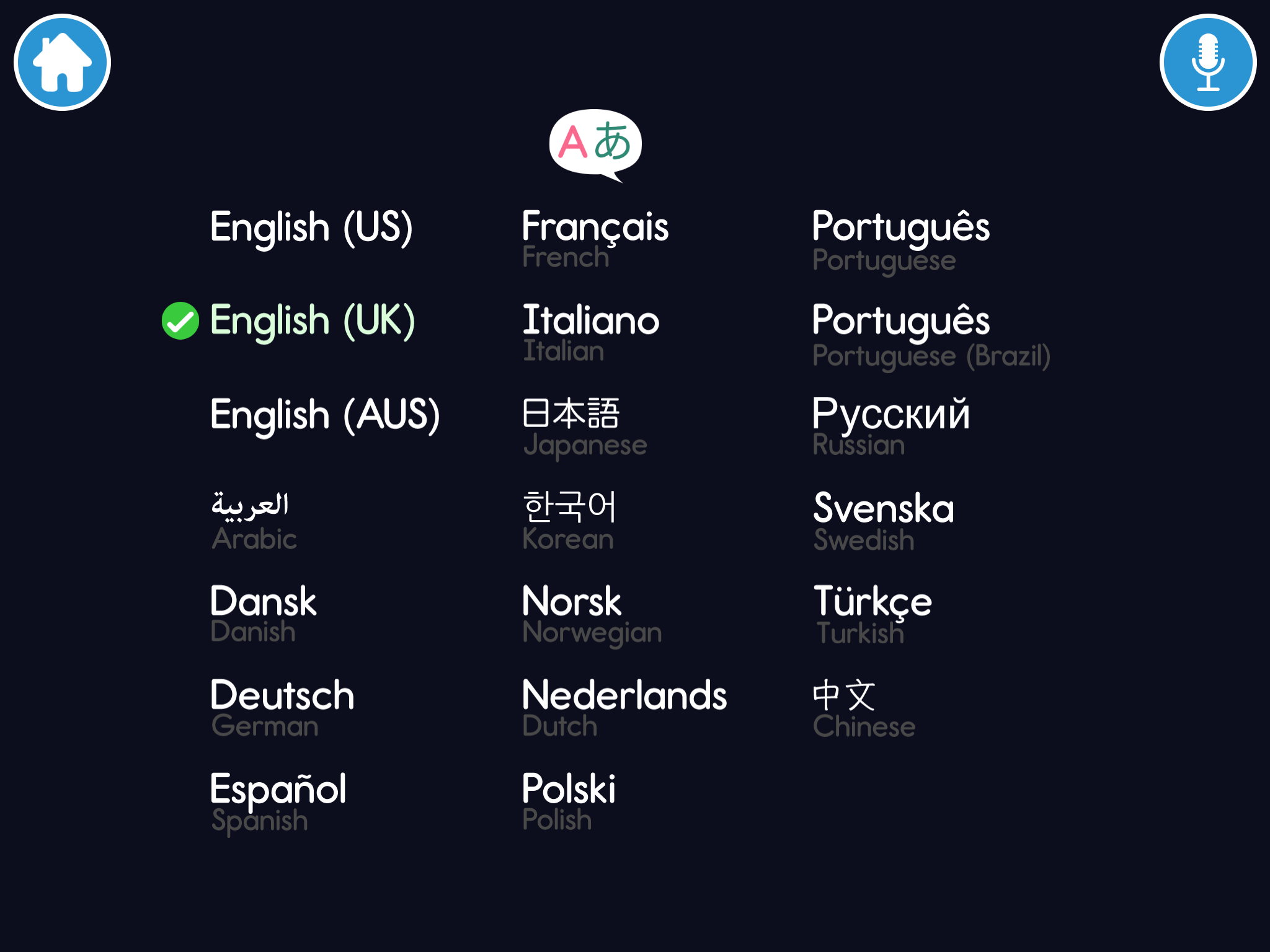1270x952 pixels.
Task: Tap the blue microphone button
Action: click(1207, 63)
